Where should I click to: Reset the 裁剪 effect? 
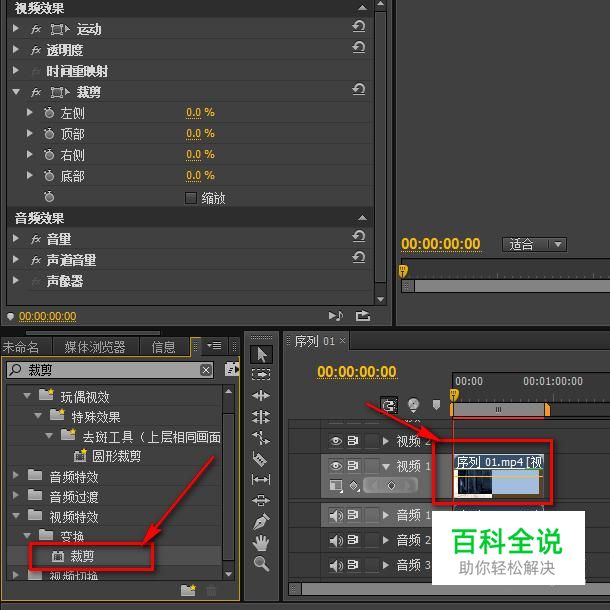[x=359, y=89]
